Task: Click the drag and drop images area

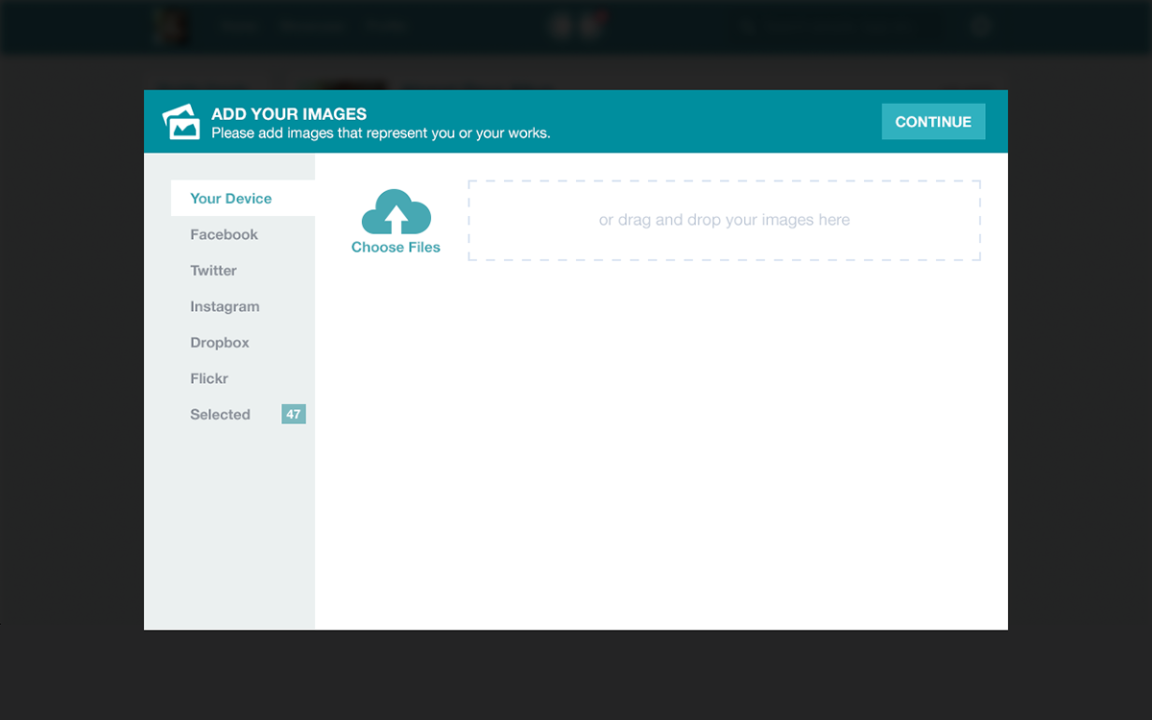Action: pos(724,220)
